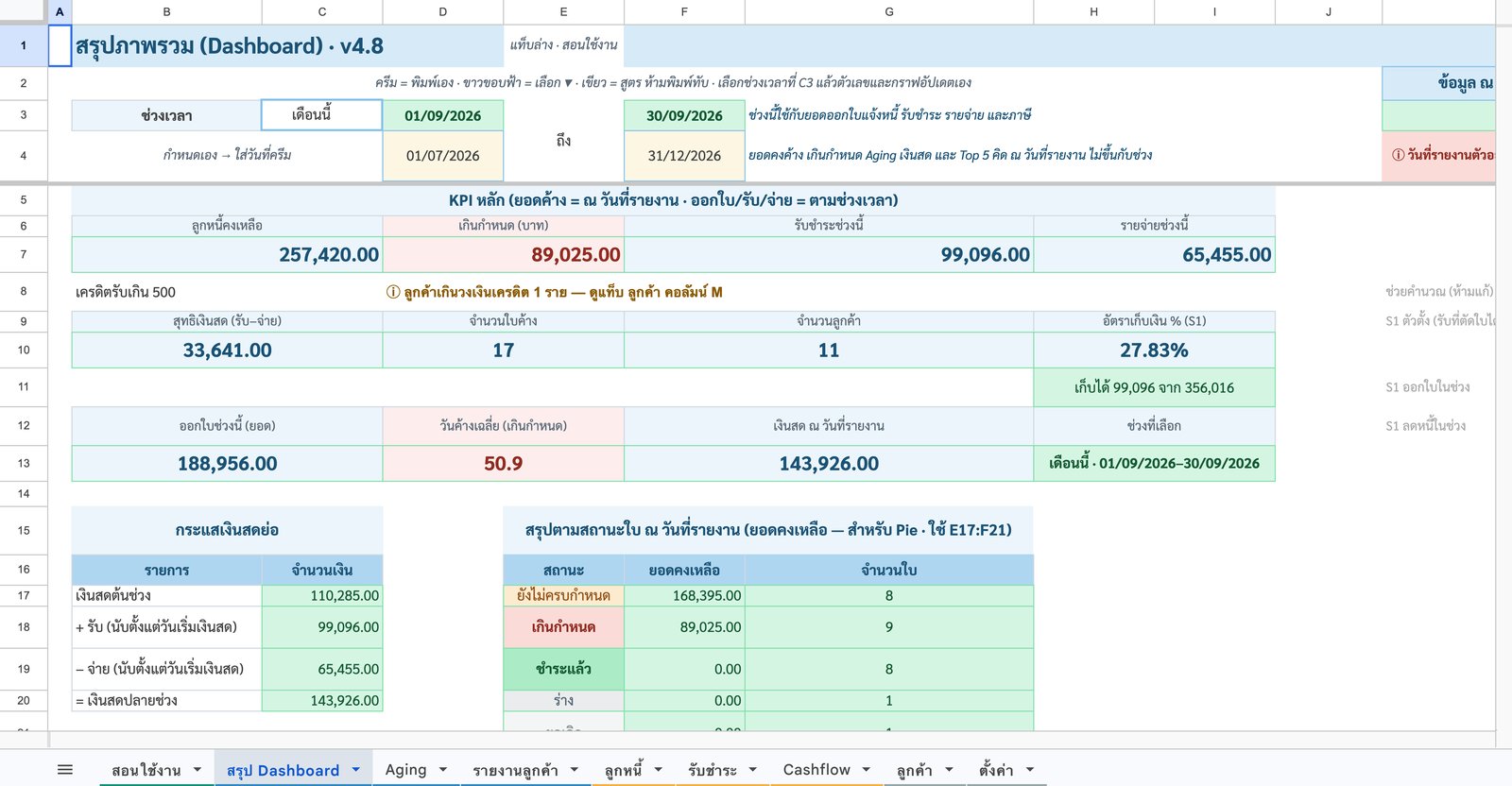Screen dimensions: 1512x786
Task: Select column B header
Action: 167,11
